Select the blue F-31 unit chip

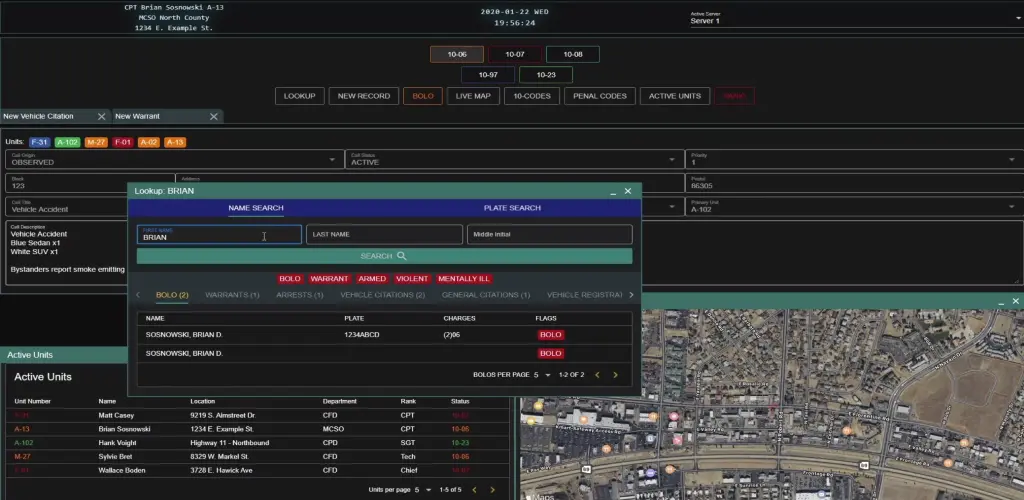[x=40, y=142]
